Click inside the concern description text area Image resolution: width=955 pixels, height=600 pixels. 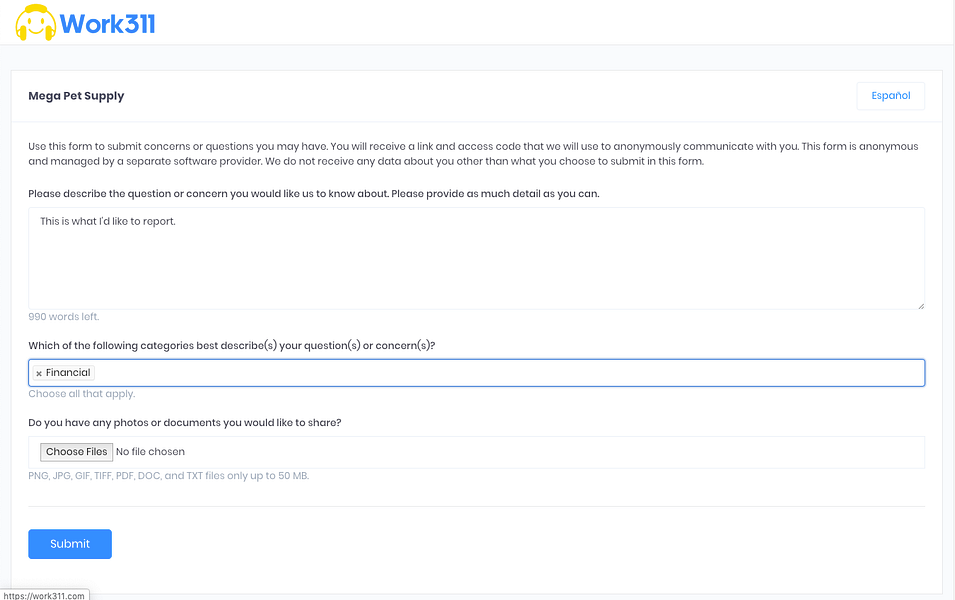476,258
